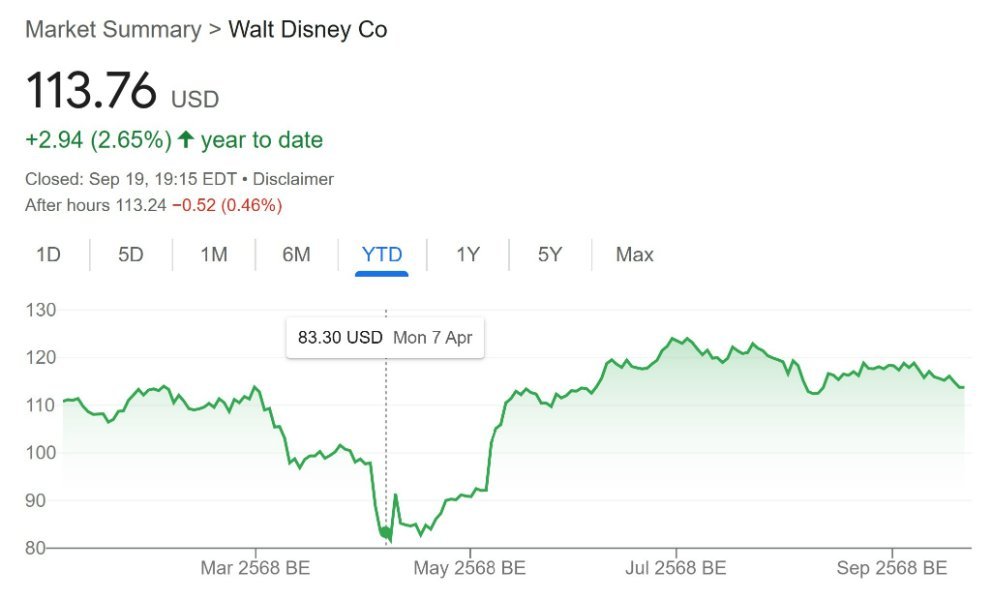Switch to the 1M chart view

213,255
